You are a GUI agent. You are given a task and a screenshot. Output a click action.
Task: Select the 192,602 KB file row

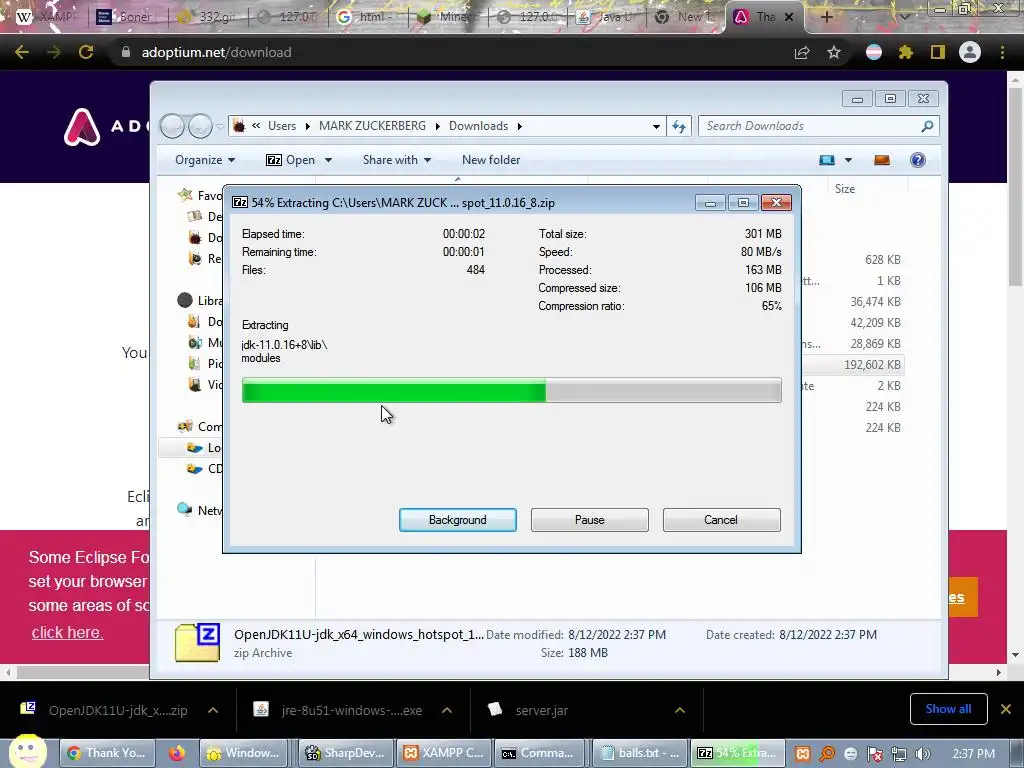point(854,364)
